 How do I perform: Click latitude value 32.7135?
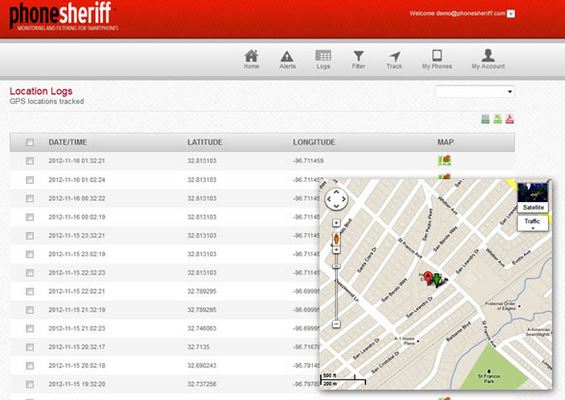point(198,347)
